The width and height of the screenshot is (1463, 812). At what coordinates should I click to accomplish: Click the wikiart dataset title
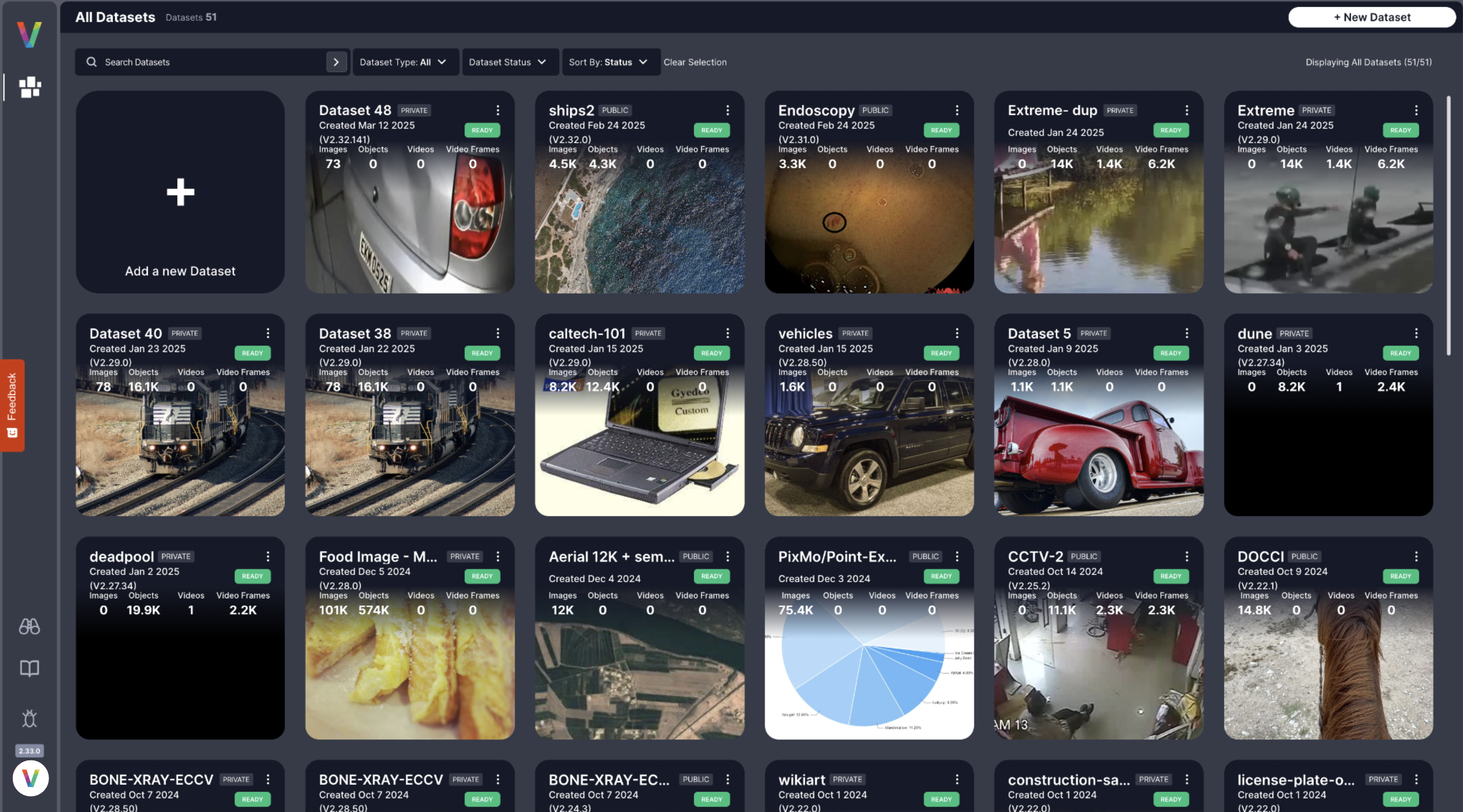pos(801,780)
